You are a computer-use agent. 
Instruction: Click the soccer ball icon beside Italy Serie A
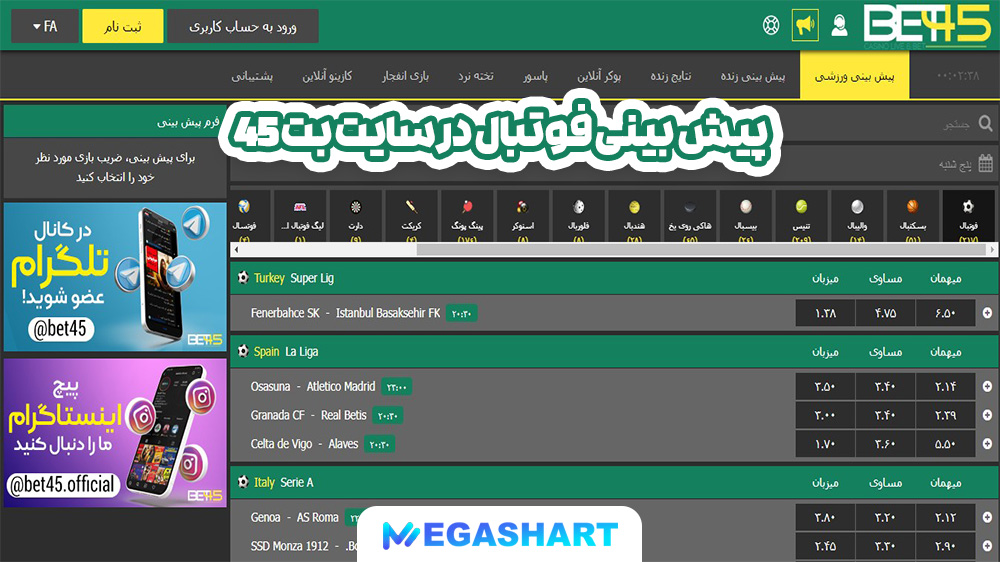[243, 482]
